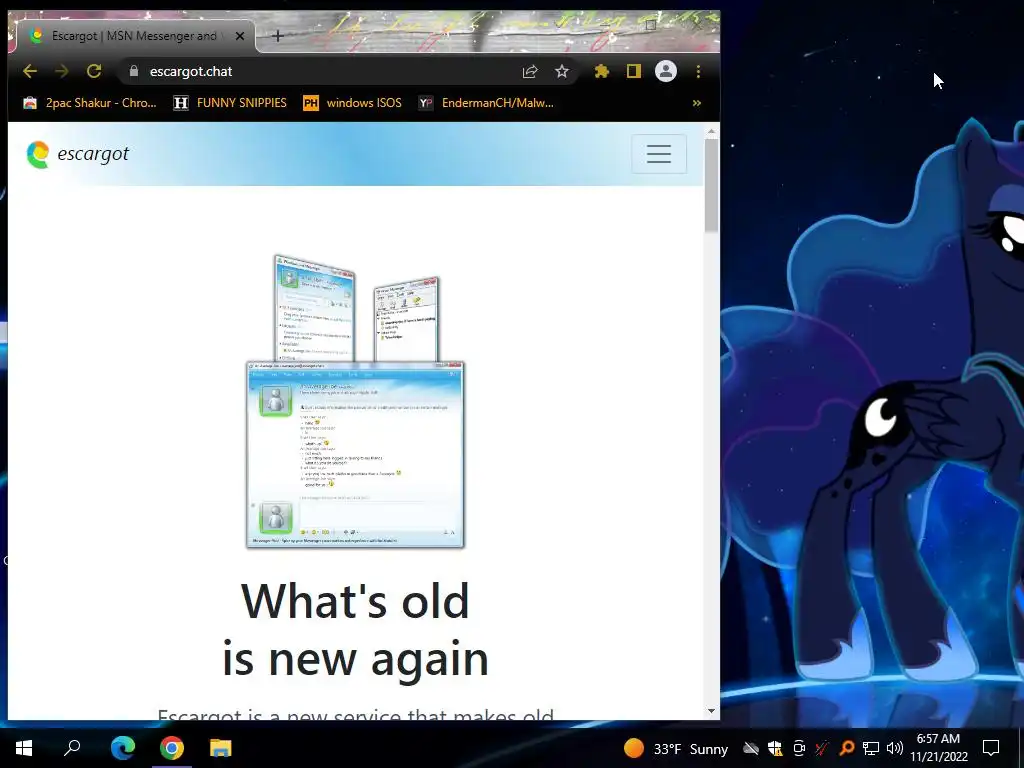
Task: Open File Explorer from the taskbar
Action: (x=221, y=748)
